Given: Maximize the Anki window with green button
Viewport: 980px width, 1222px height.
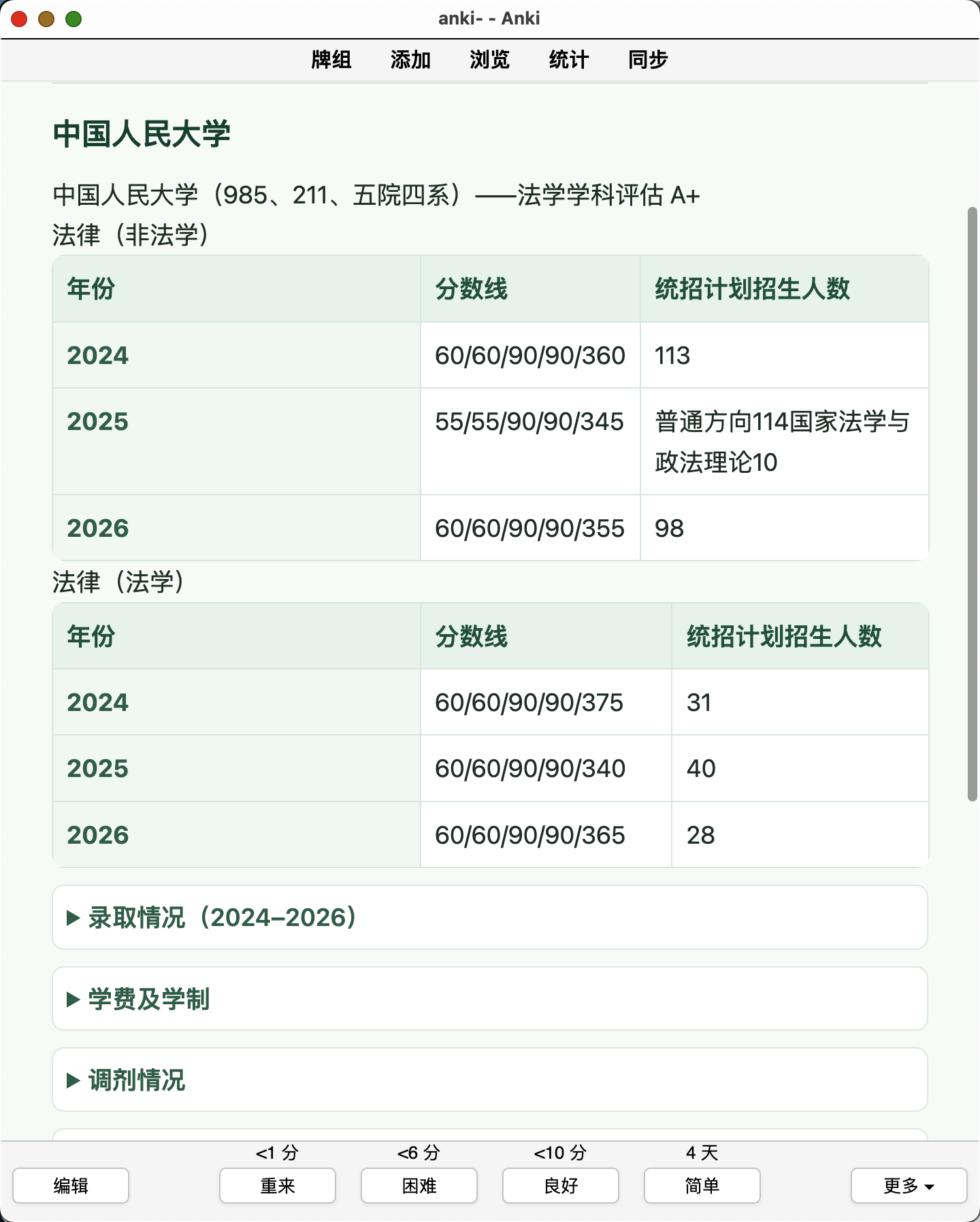Looking at the screenshot, I should pos(73,19).
